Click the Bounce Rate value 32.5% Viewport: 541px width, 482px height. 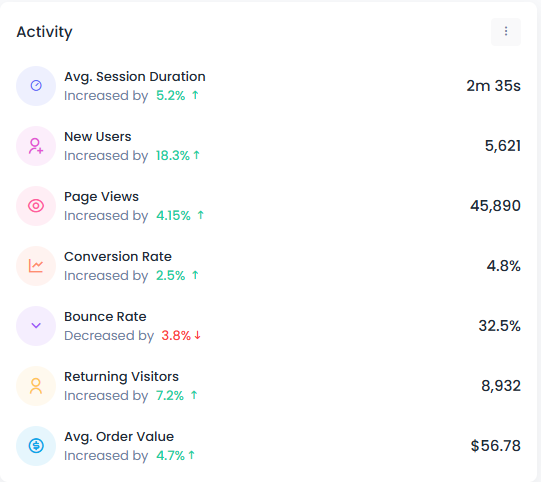pyautogui.click(x=499, y=326)
